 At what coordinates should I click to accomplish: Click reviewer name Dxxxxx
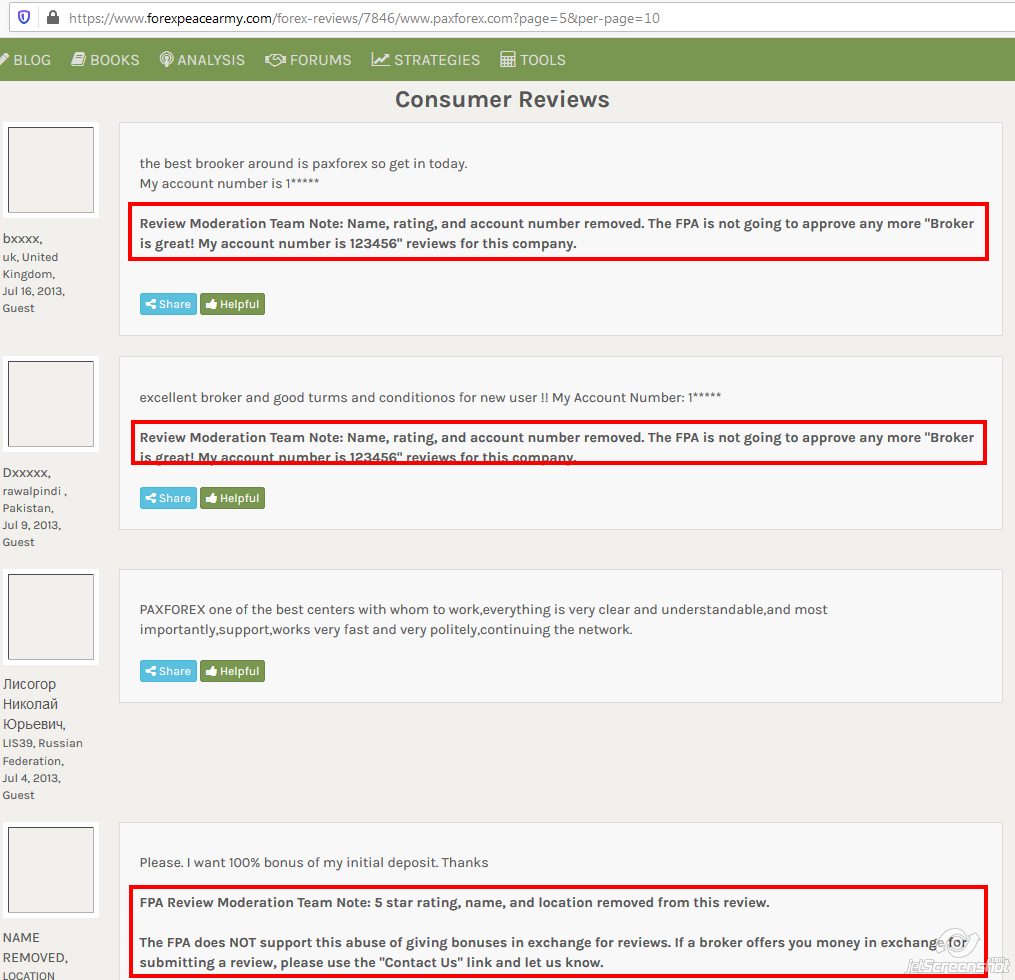26,473
